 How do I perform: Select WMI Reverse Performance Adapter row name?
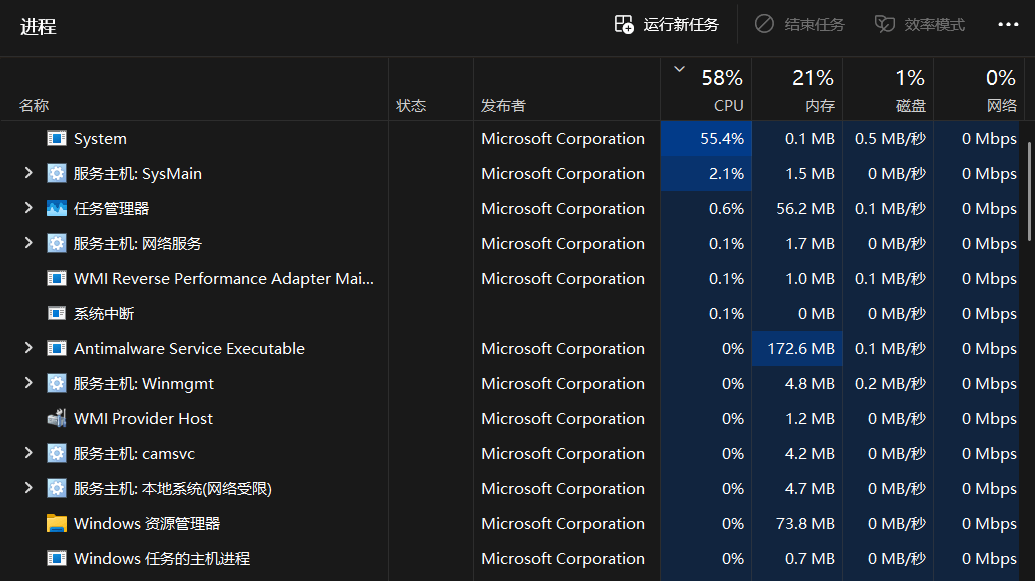[x=224, y=279]
